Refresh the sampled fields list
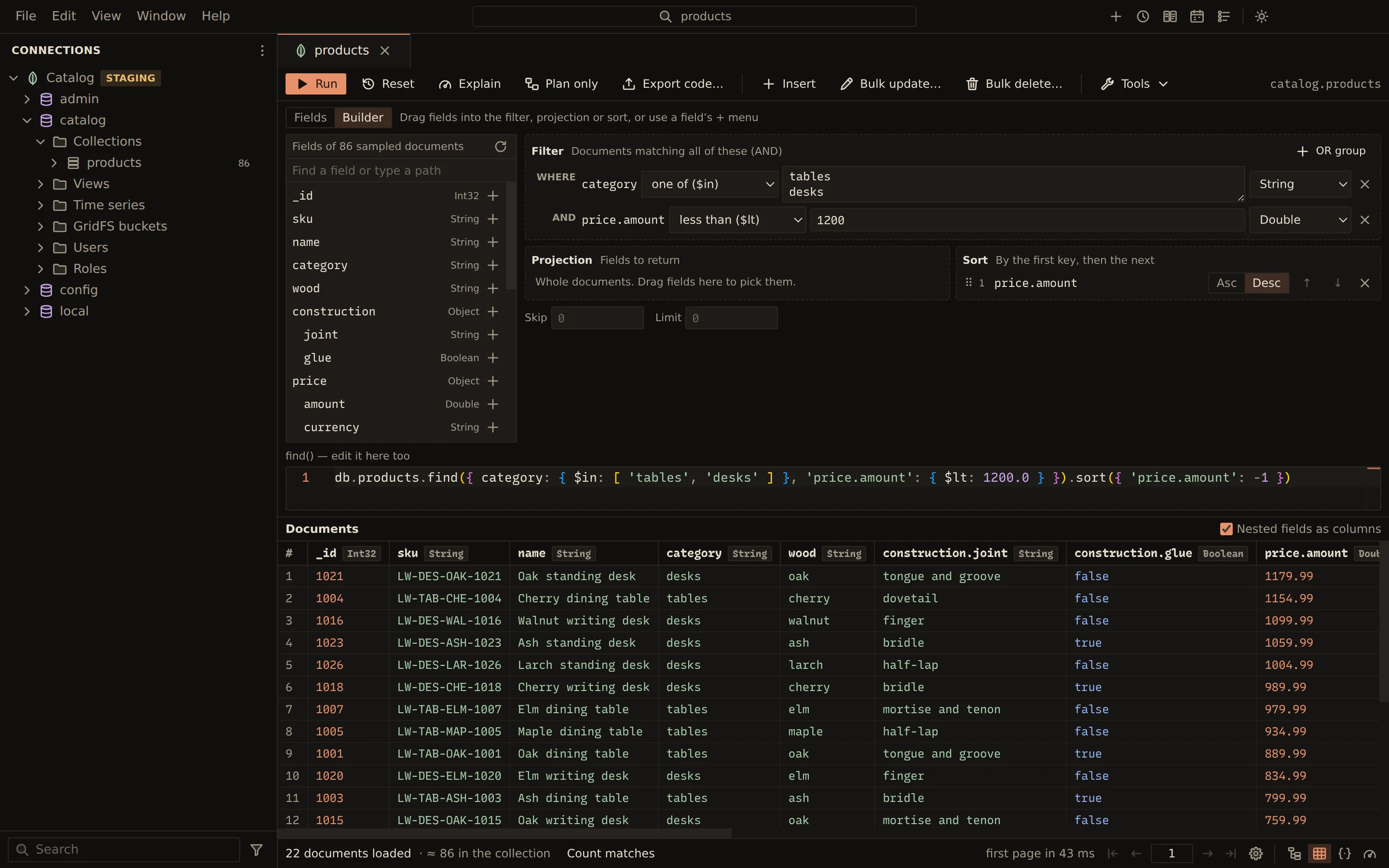 (501, 147)
